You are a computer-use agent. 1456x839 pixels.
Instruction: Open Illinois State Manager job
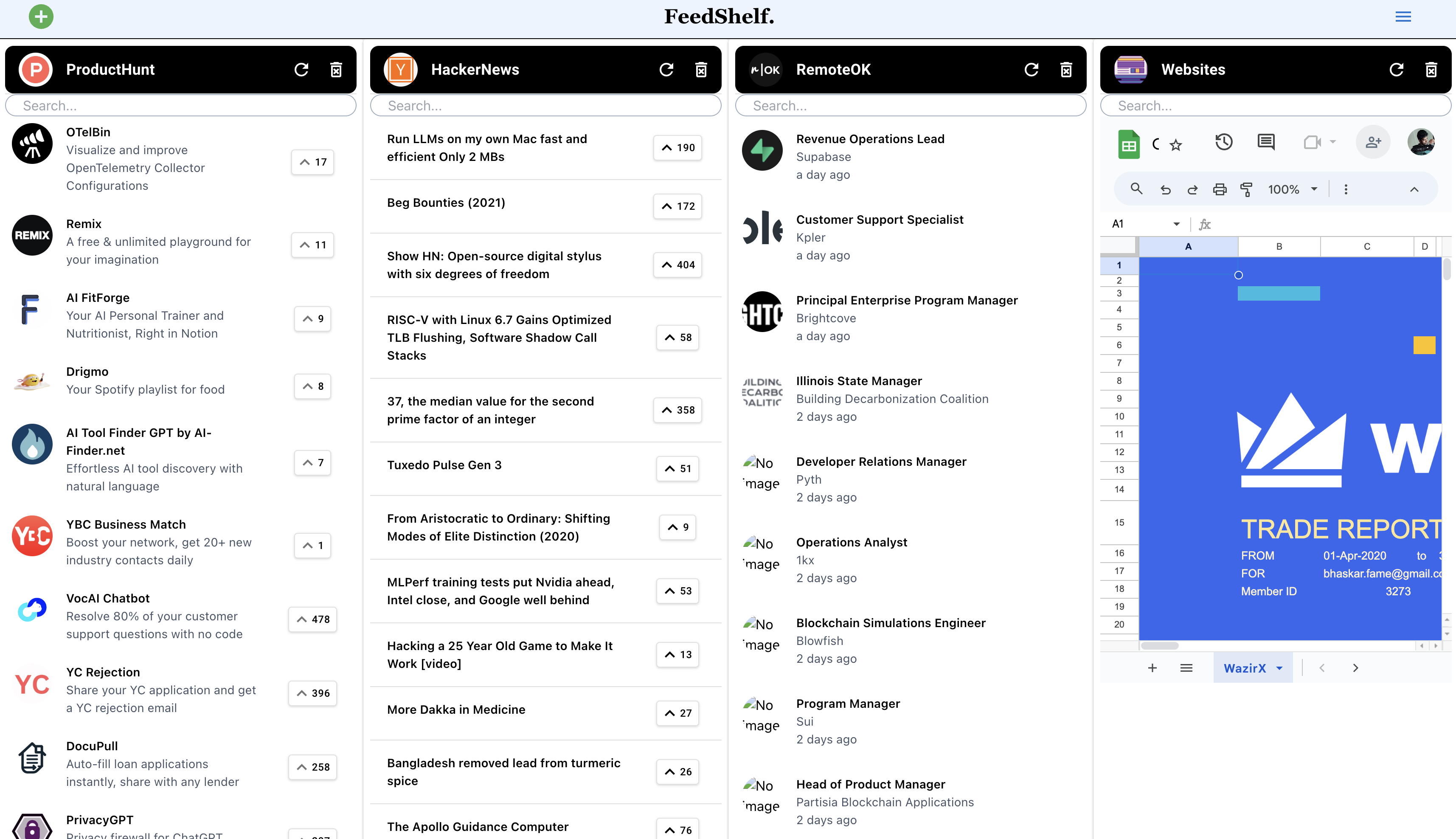859,381
